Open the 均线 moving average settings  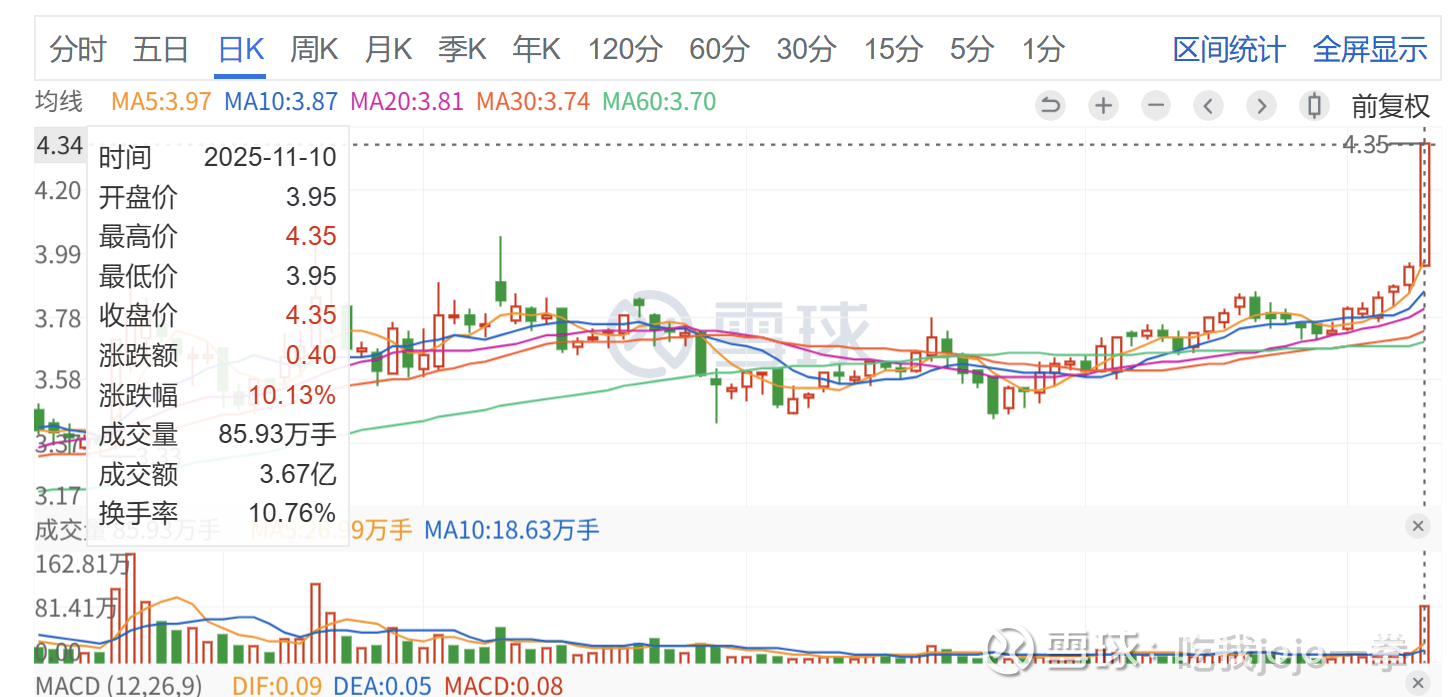(59, 101)
